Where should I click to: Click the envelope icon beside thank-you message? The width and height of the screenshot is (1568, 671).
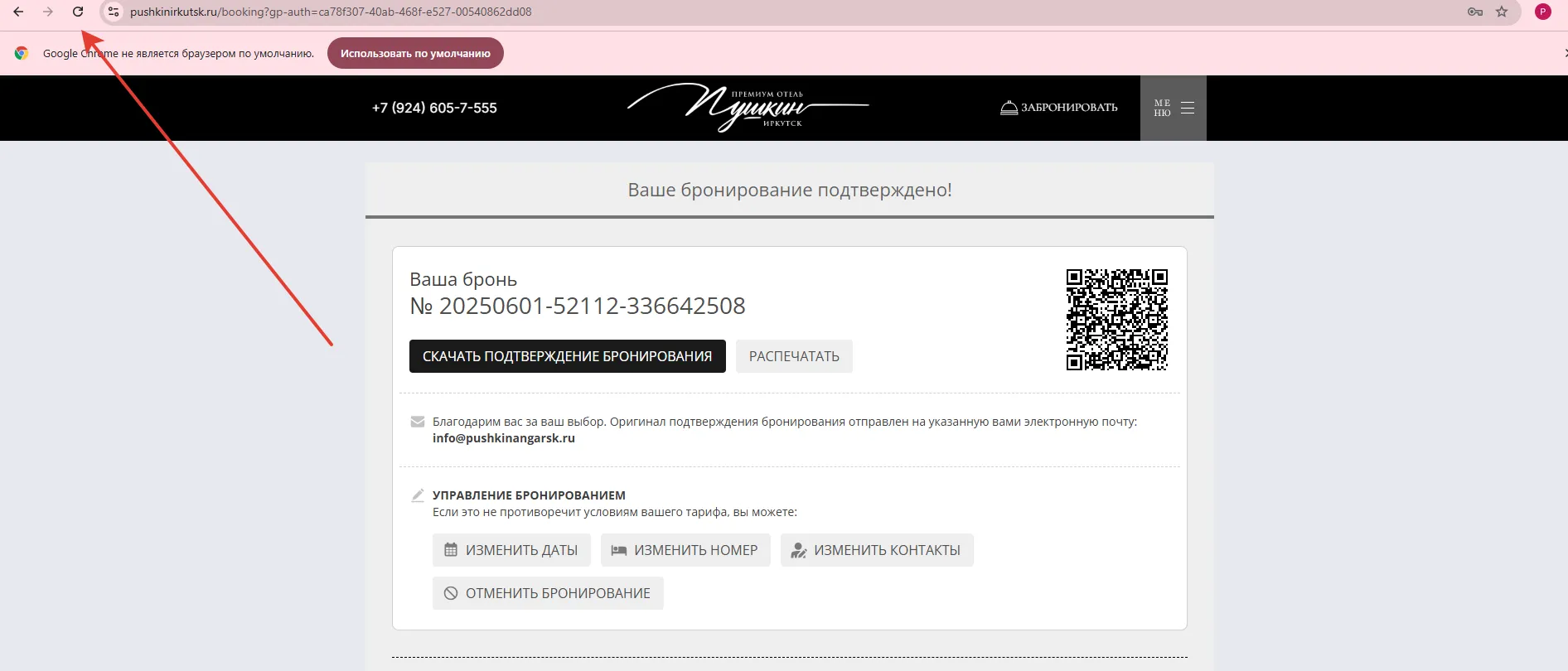click(x=418, y=422)
